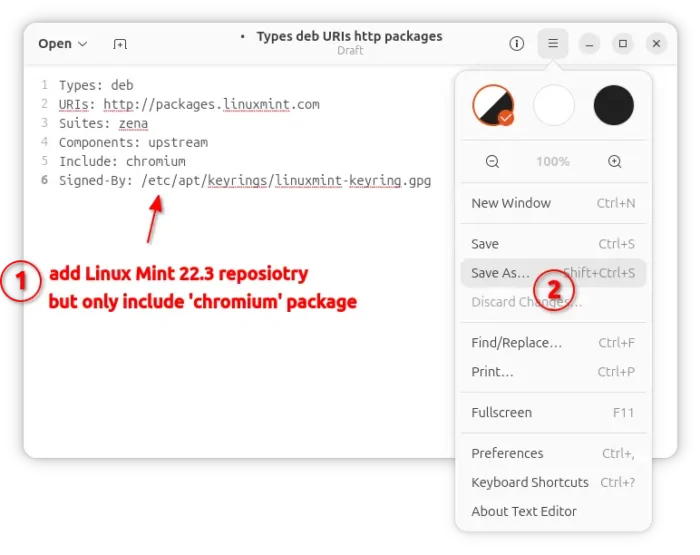
Task: Click the window title 'Types deb URIs http packages'
Action: [349, 36]
